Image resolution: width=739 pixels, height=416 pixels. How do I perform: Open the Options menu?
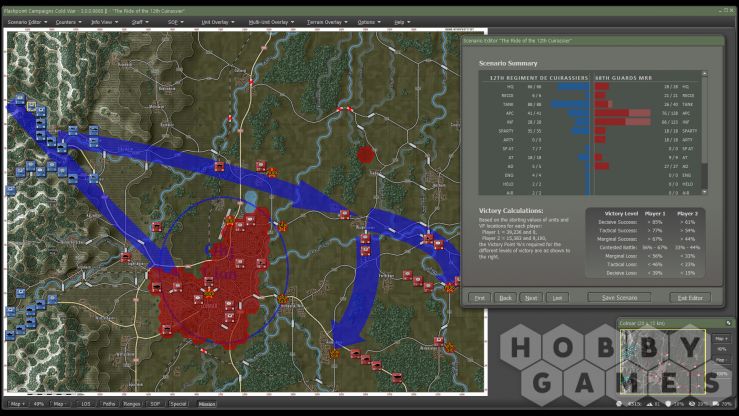369,22
